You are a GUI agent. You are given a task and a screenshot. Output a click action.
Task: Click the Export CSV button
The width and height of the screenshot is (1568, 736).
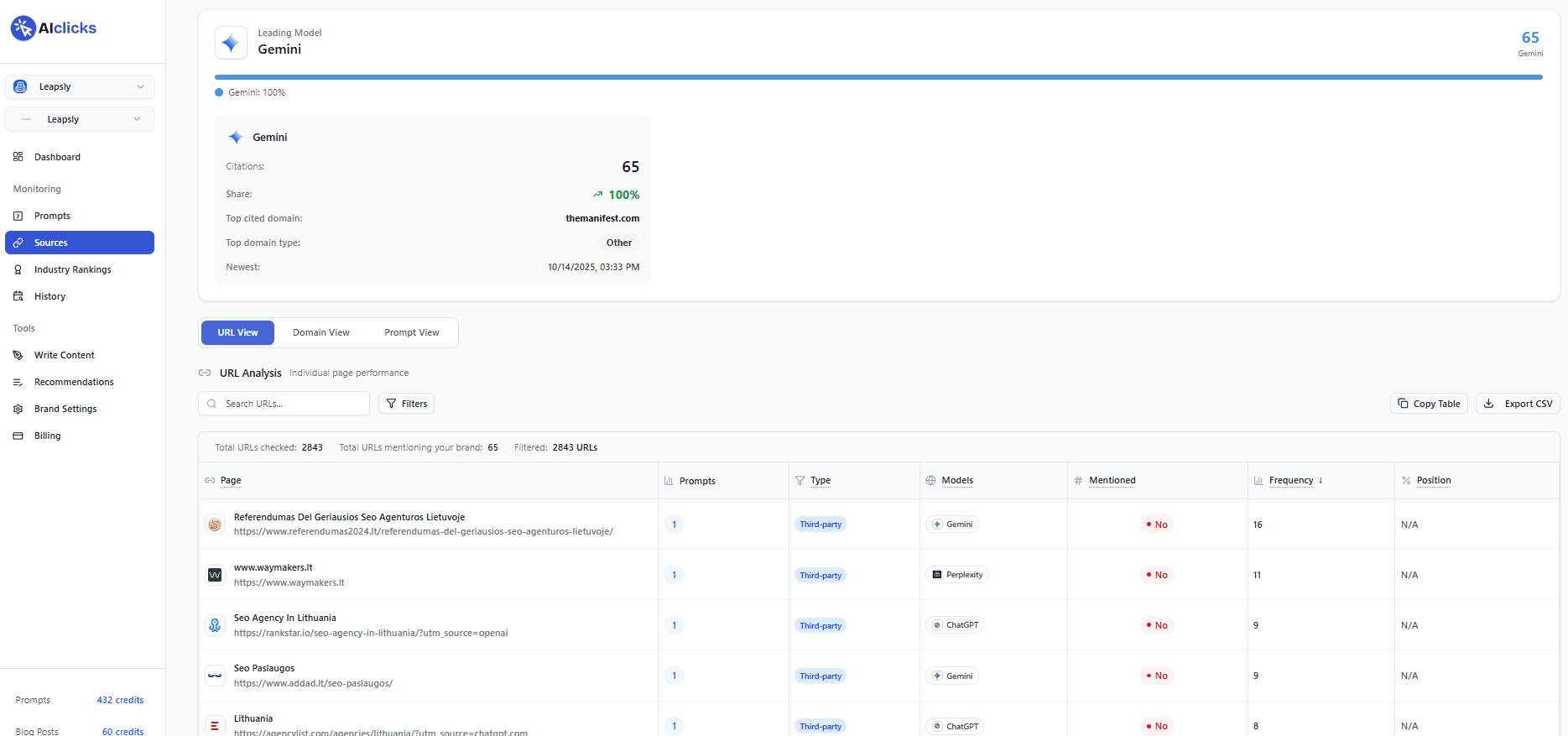(x=1518, y=404)
